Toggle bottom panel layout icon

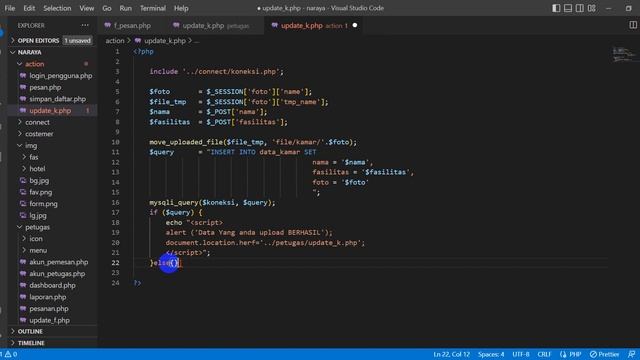pos(568,8)
